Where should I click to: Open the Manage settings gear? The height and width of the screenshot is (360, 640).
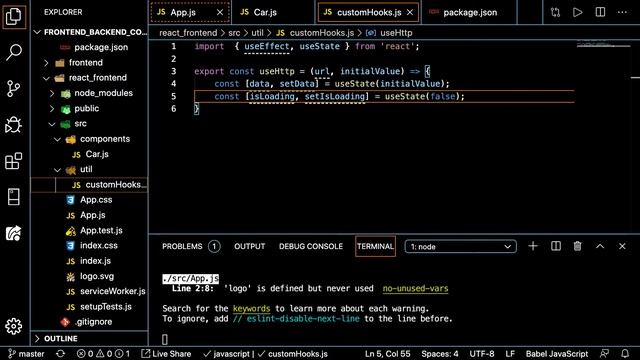[13, 326]
